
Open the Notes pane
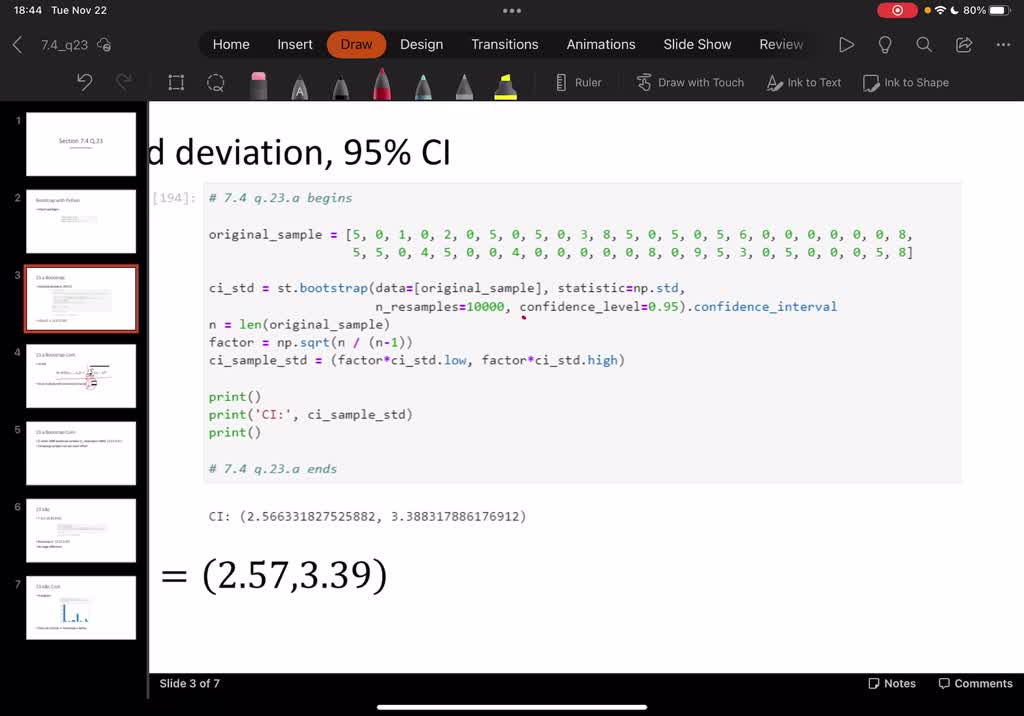891,684
